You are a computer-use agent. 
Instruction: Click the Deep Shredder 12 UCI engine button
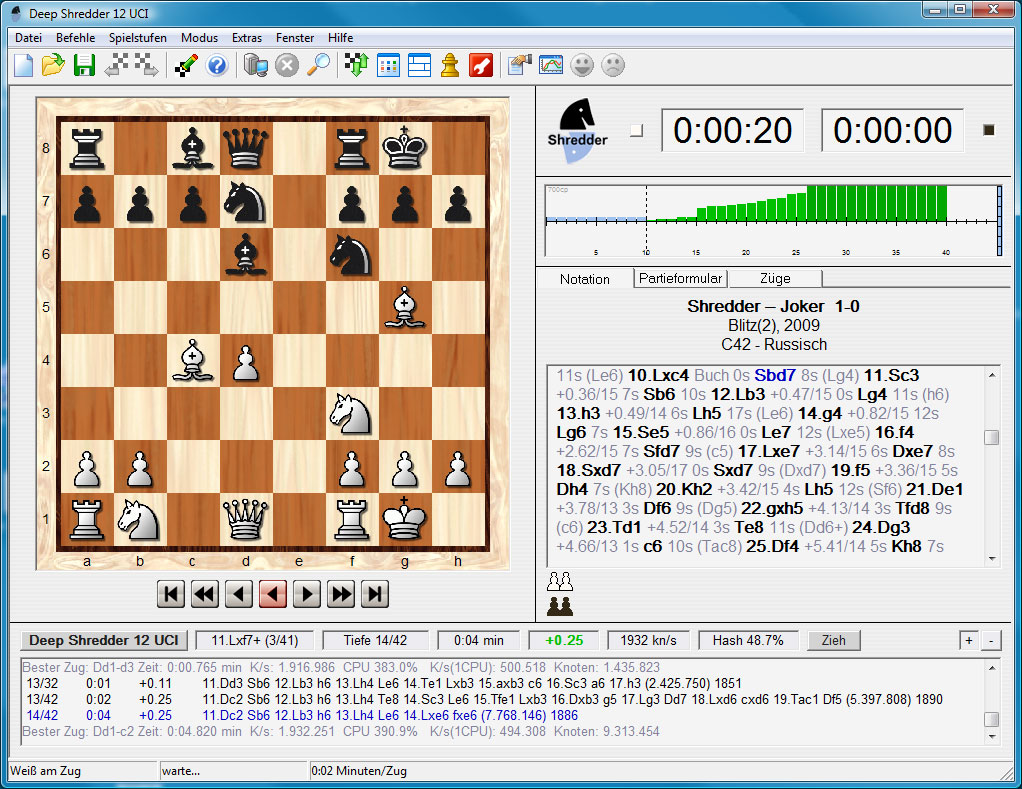point(104,640)
